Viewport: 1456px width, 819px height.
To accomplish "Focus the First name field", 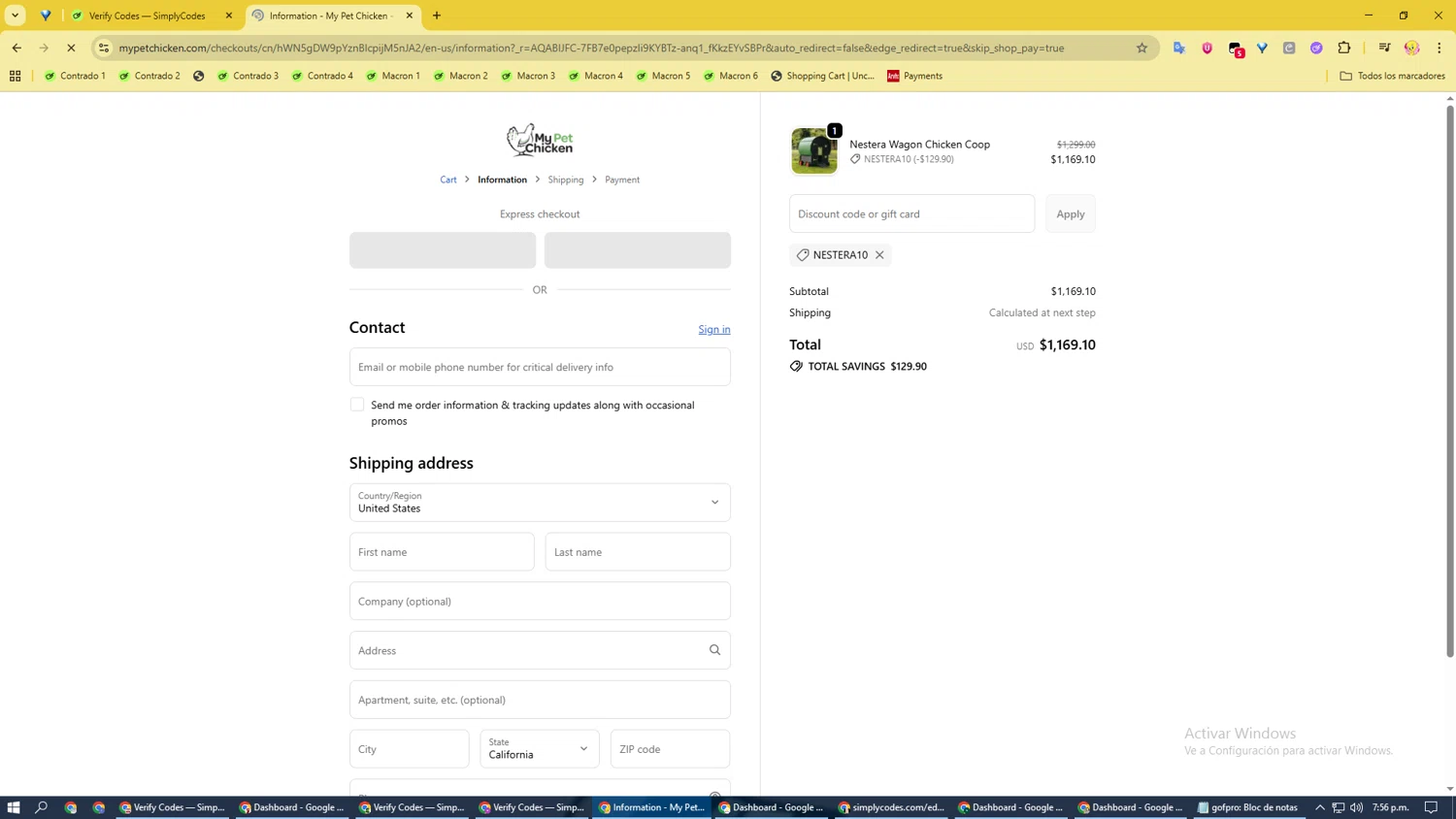I will coord(442,552).
